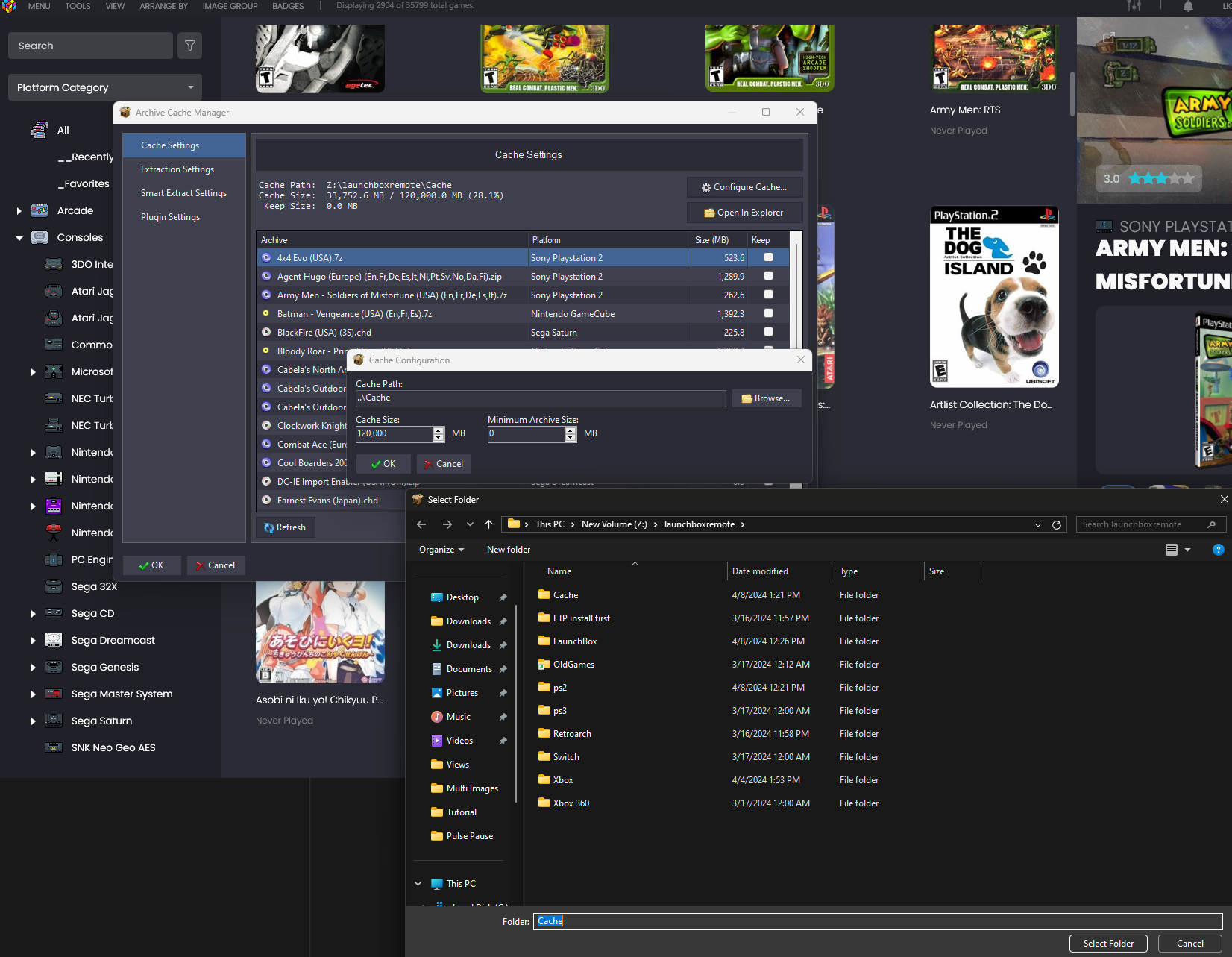Open the audio mixer sliders icon
This screenshot has height=957, width=1232.
click(1134, 6)
